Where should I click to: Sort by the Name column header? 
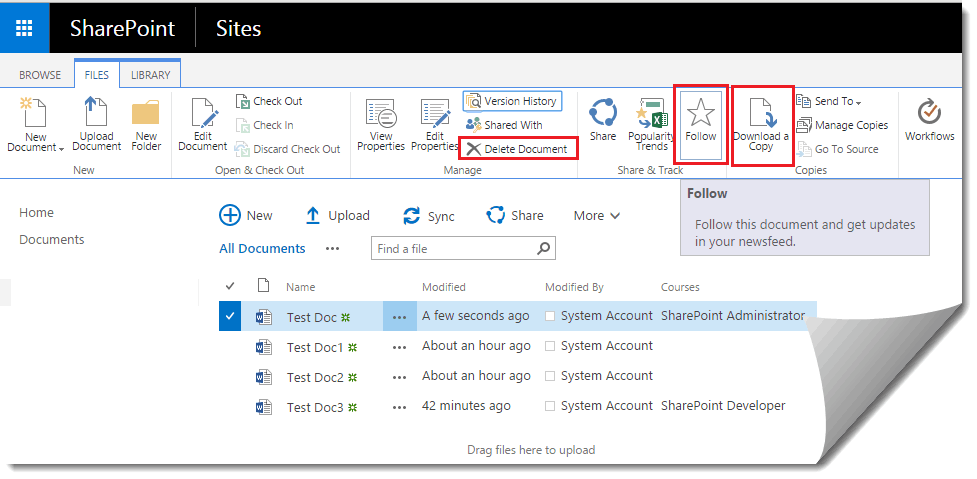(300, 287)
